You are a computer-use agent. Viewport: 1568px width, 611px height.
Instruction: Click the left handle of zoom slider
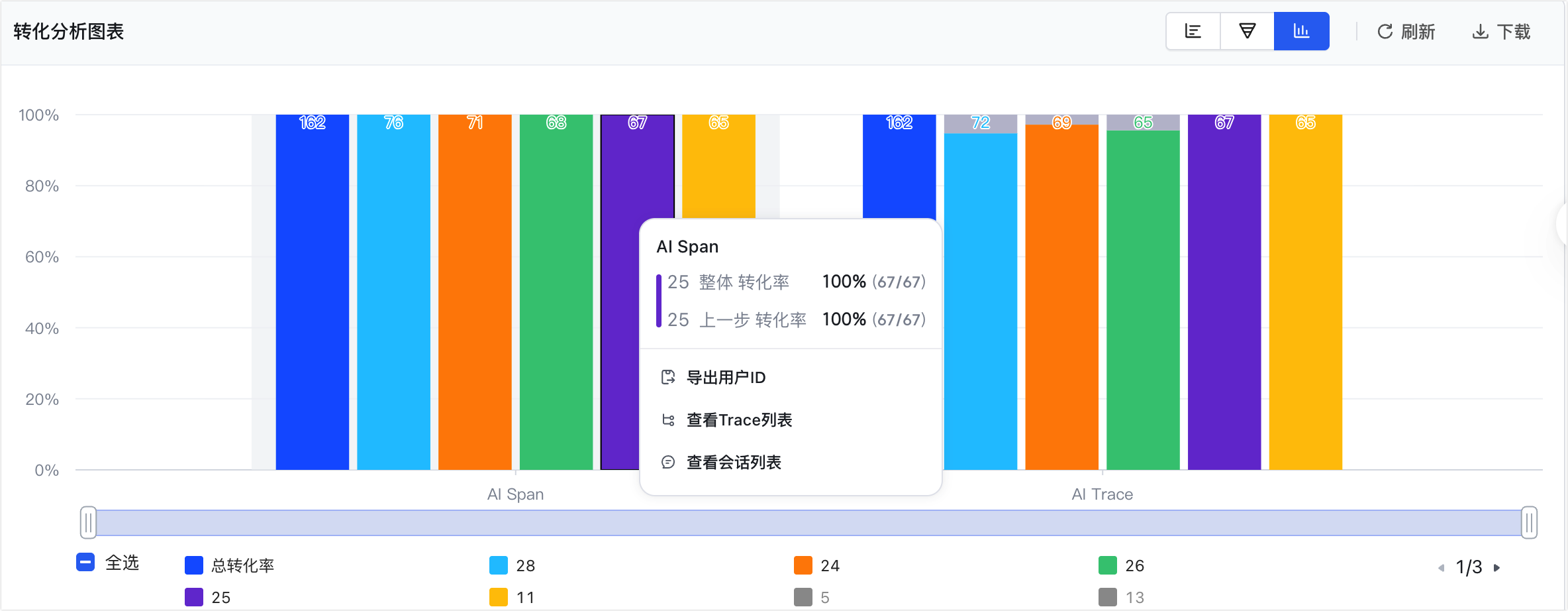88,523
